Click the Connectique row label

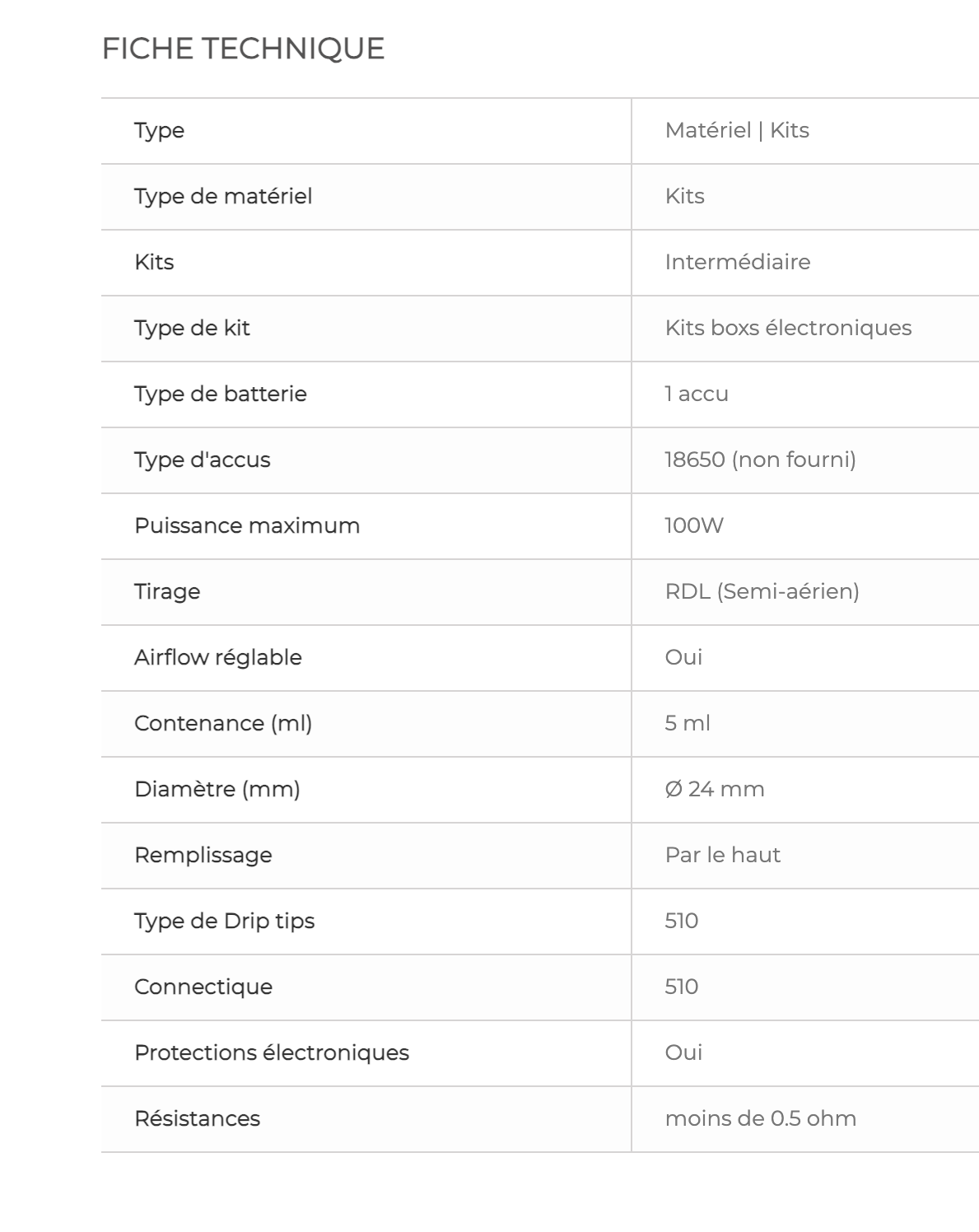(x=203, y=987)
